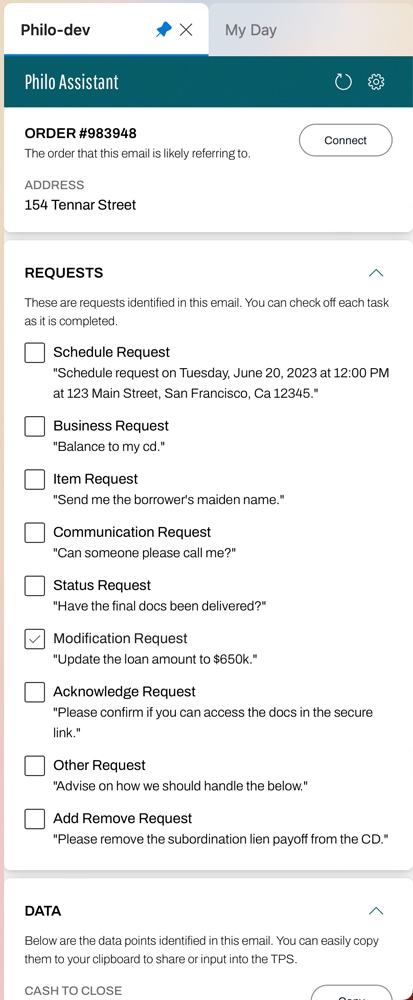Collapse the DATA section chevron
The height and width of the screenshot is (1000, 413).
(376, 911)
